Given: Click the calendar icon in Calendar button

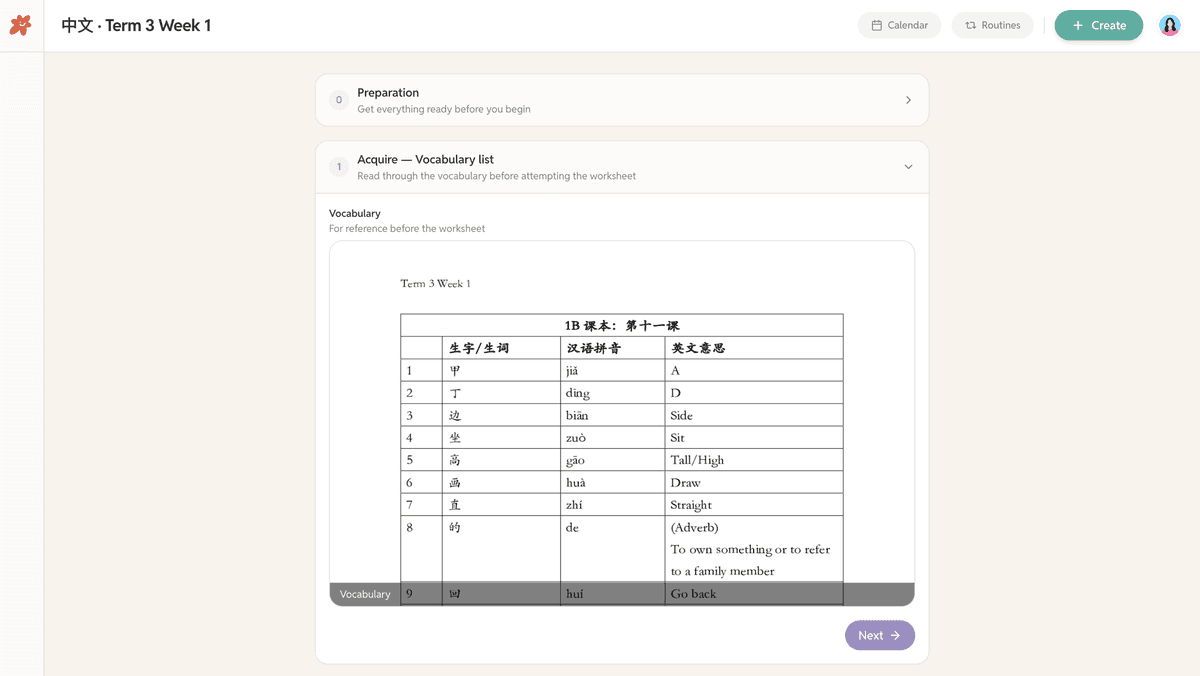Looking at the screenshot, I should (877, 25).
